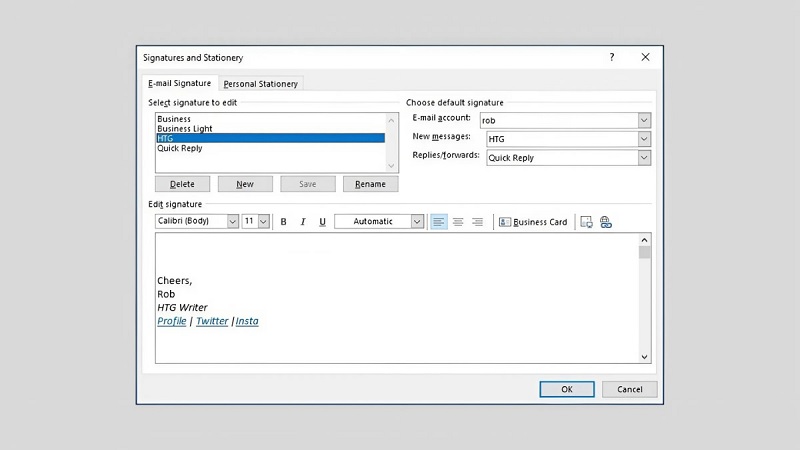Switch to the E-mail Signature tab
800x450 pixels.
click(x=180, y=83)
